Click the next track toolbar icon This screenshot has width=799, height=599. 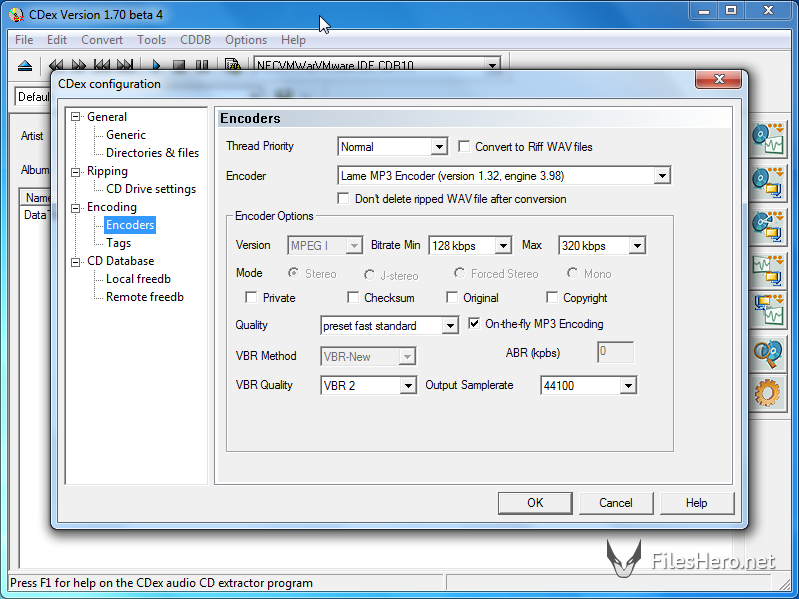pyautogui.click(x=125, y=65)
